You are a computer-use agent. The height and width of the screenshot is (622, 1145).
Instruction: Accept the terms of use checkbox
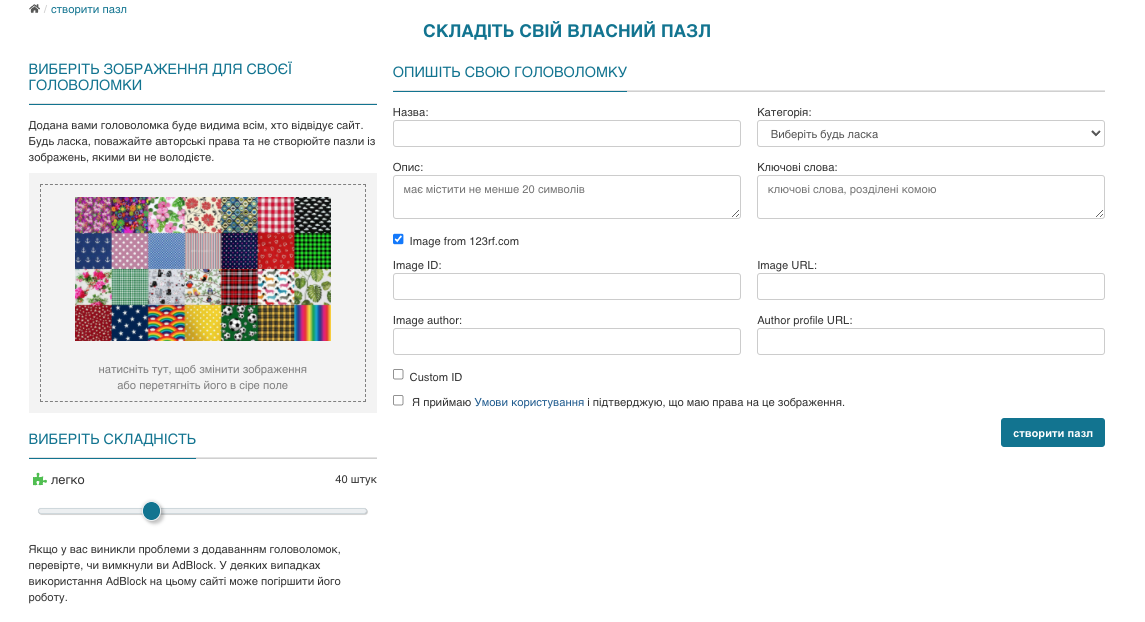click(398, 401)
